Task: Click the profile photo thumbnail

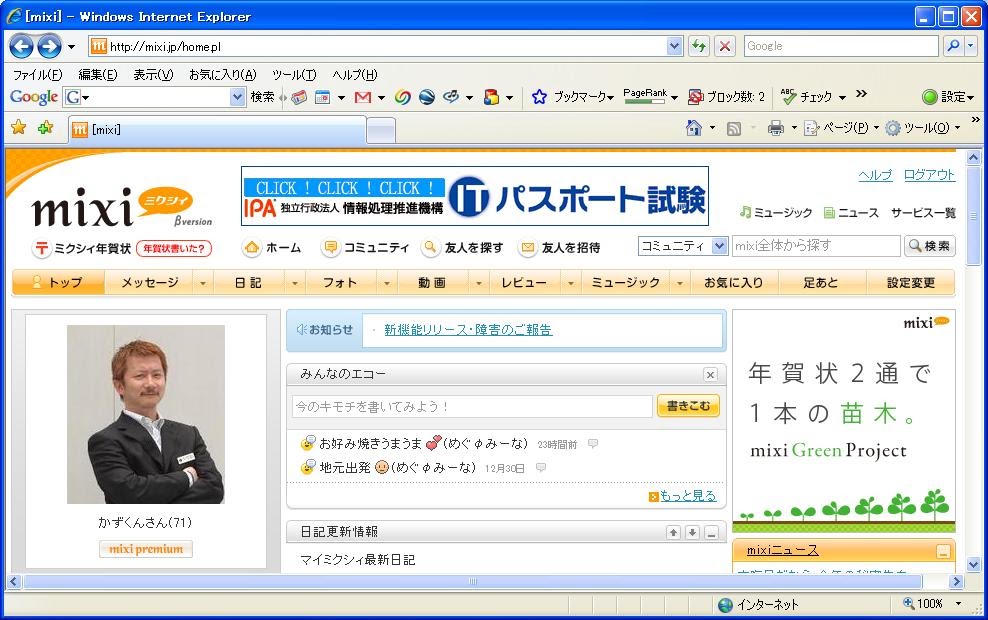Action: click(146, 414)
